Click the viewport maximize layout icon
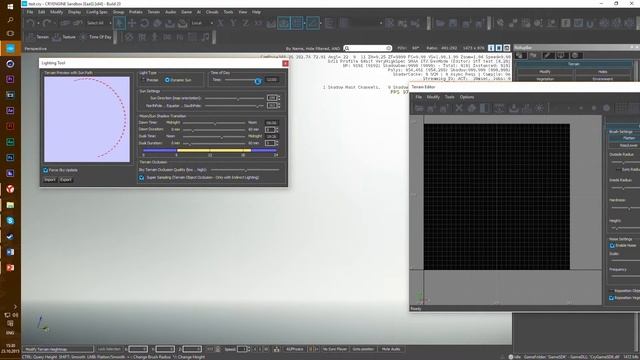Viewport: 640px width, 360px height. pos(507,48)
